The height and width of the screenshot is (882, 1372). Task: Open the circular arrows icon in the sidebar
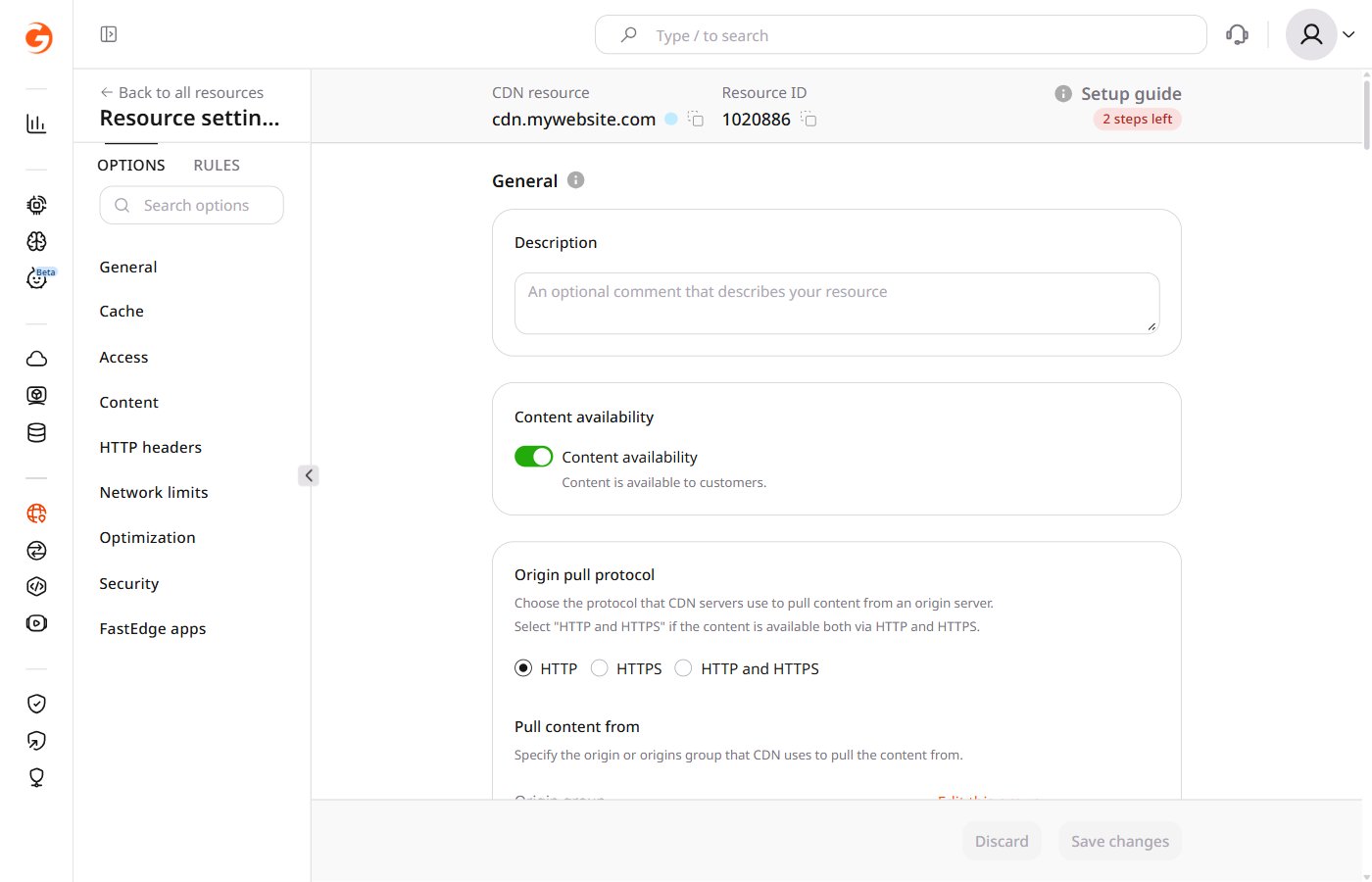(x=36, y=550)
